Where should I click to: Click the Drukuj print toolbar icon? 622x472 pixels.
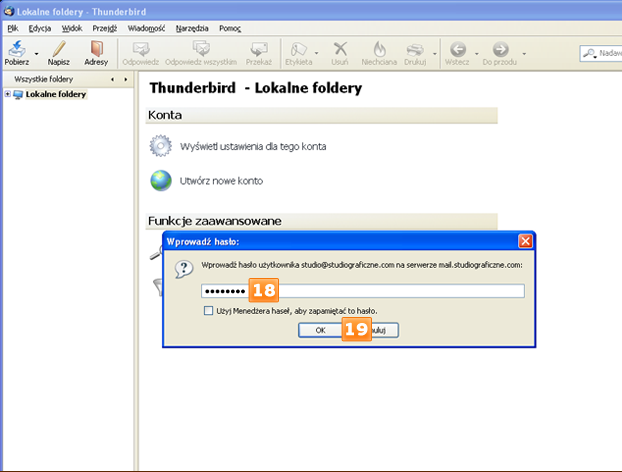415,50
